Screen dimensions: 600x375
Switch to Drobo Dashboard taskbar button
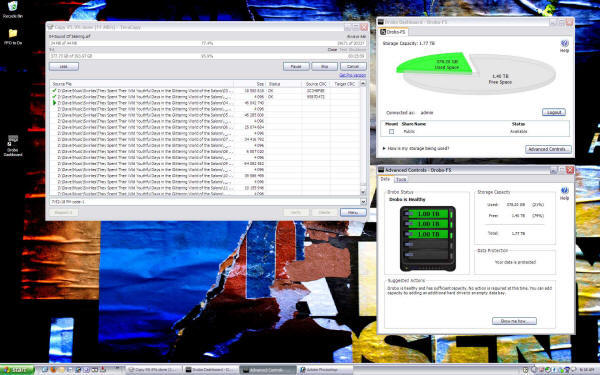click(210, 370)
